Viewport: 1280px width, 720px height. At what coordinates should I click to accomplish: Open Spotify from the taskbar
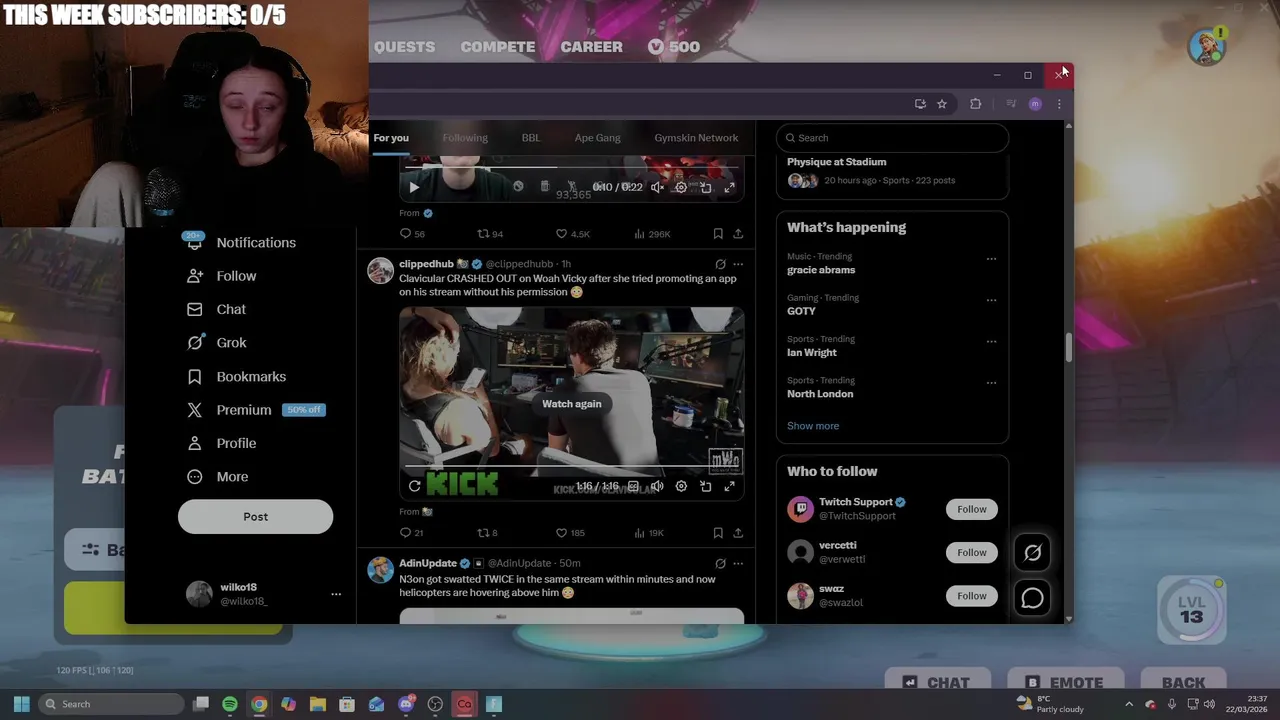(230, 704)
